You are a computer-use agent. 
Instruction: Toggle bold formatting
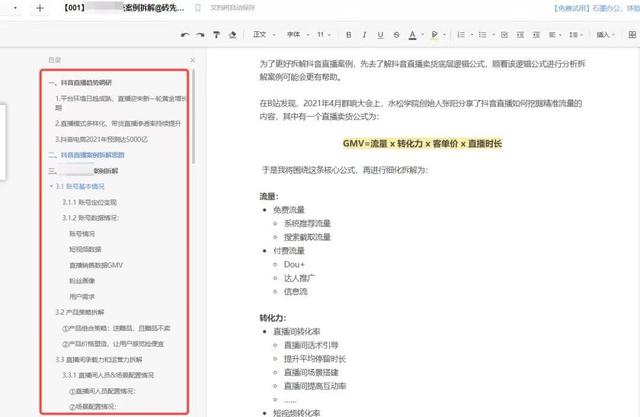(349, 35)
